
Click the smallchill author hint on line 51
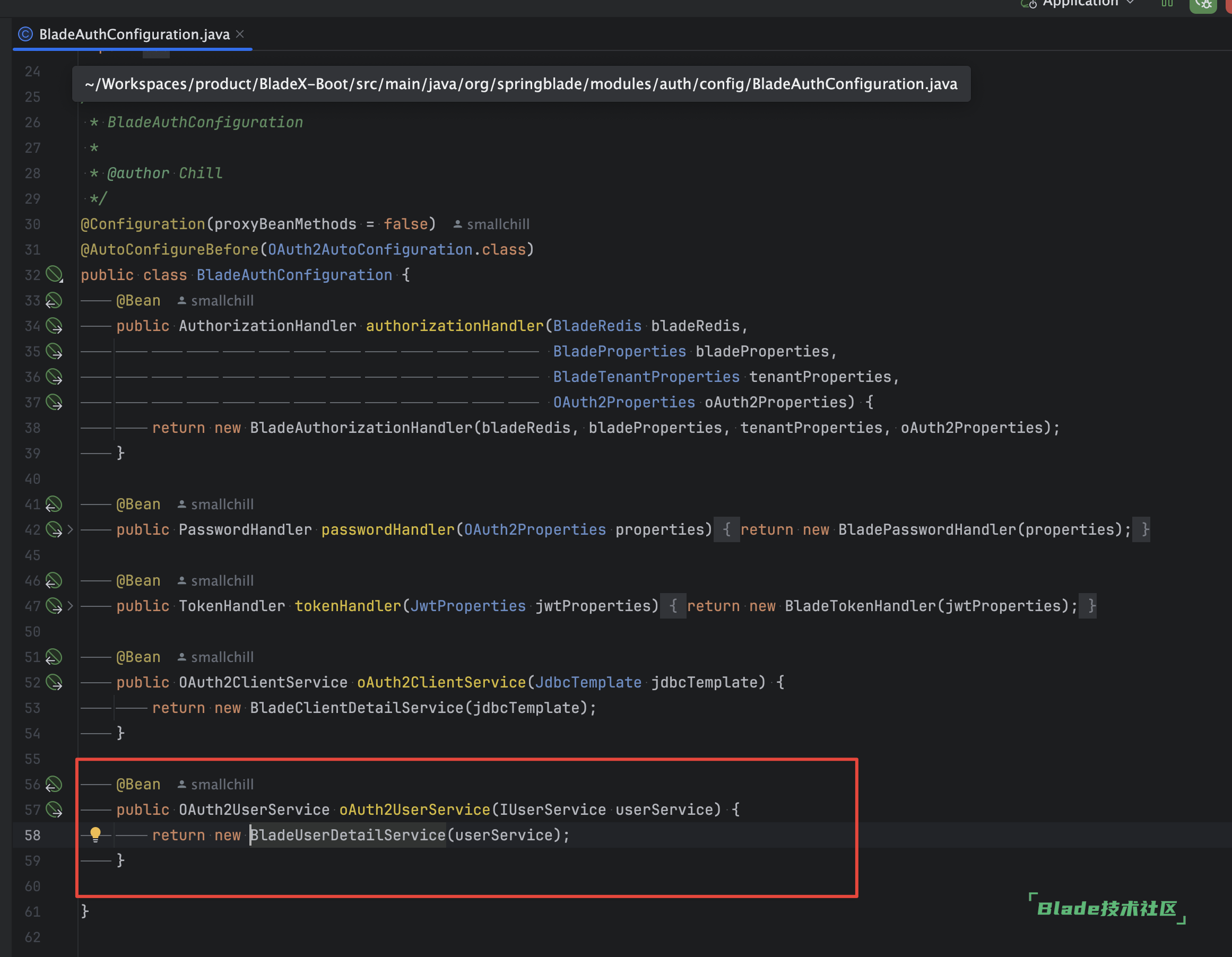coord(215,658)
